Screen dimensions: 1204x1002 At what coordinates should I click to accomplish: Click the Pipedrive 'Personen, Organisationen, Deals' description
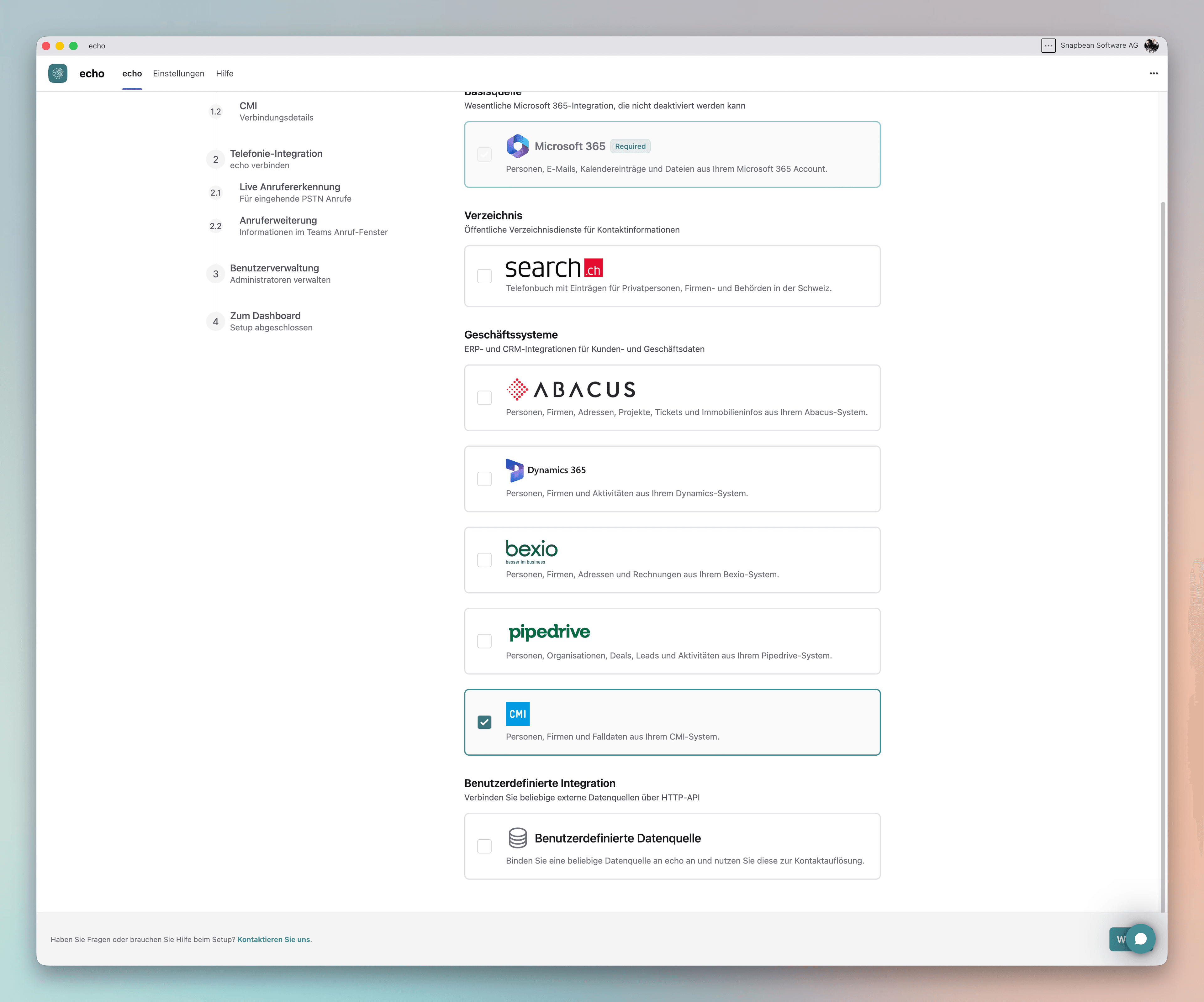point(668,656)
